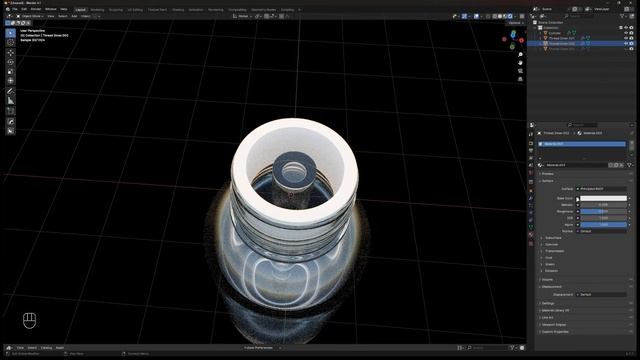Screen dimensions: 640x360
Task: Open the viewport Object menu
Action: tap(85, 16)
